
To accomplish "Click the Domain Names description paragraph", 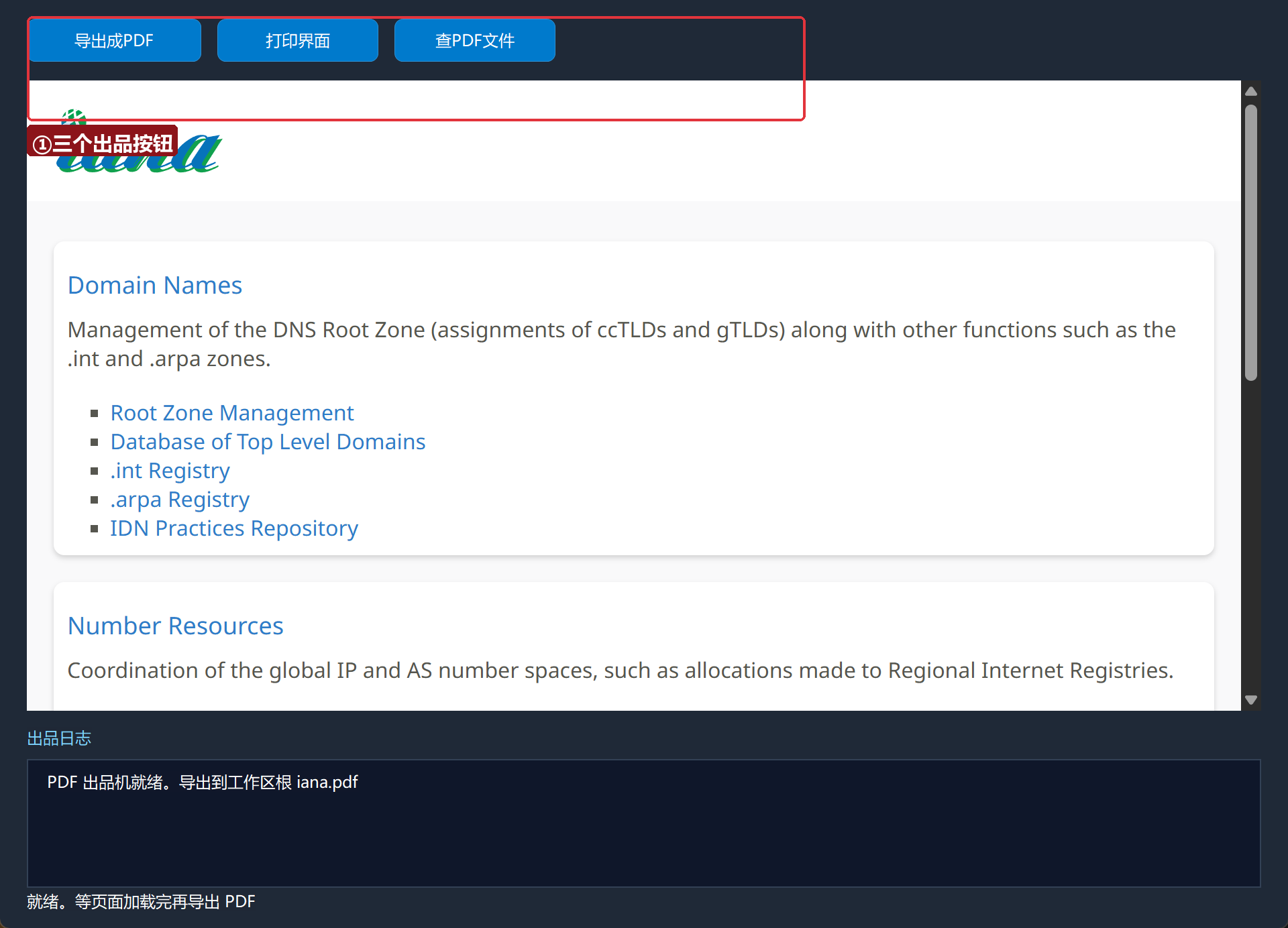I will pos(622,344).
